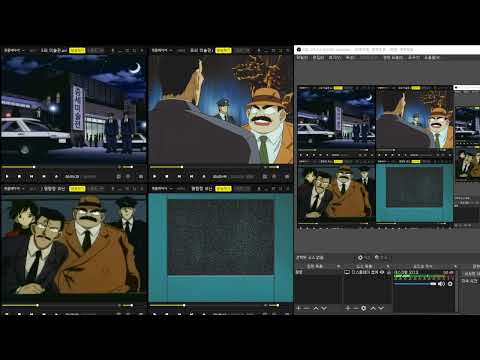This screenshot has width=480, height=360.
Task: Add a new scene with plus icon
Action: click(x=299, y=308)
